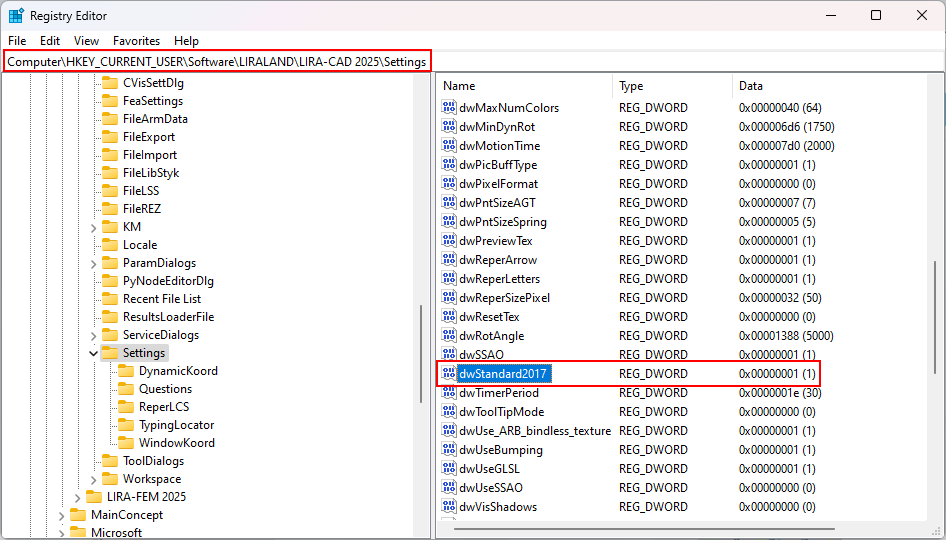This screenshot has height=540, width=946.
Task: Select the dwTimerPeriod value row
Action: [x=499, y=393]
